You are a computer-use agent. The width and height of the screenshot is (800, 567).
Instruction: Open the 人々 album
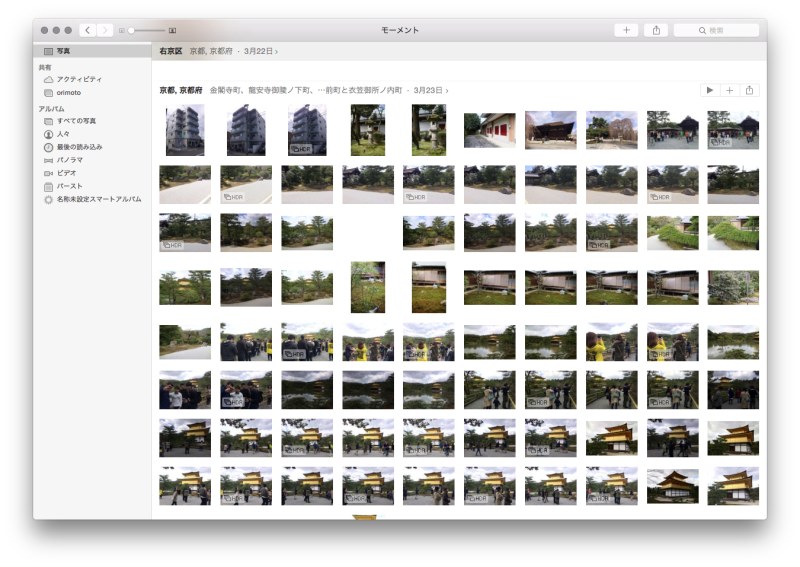pos(63,134)
